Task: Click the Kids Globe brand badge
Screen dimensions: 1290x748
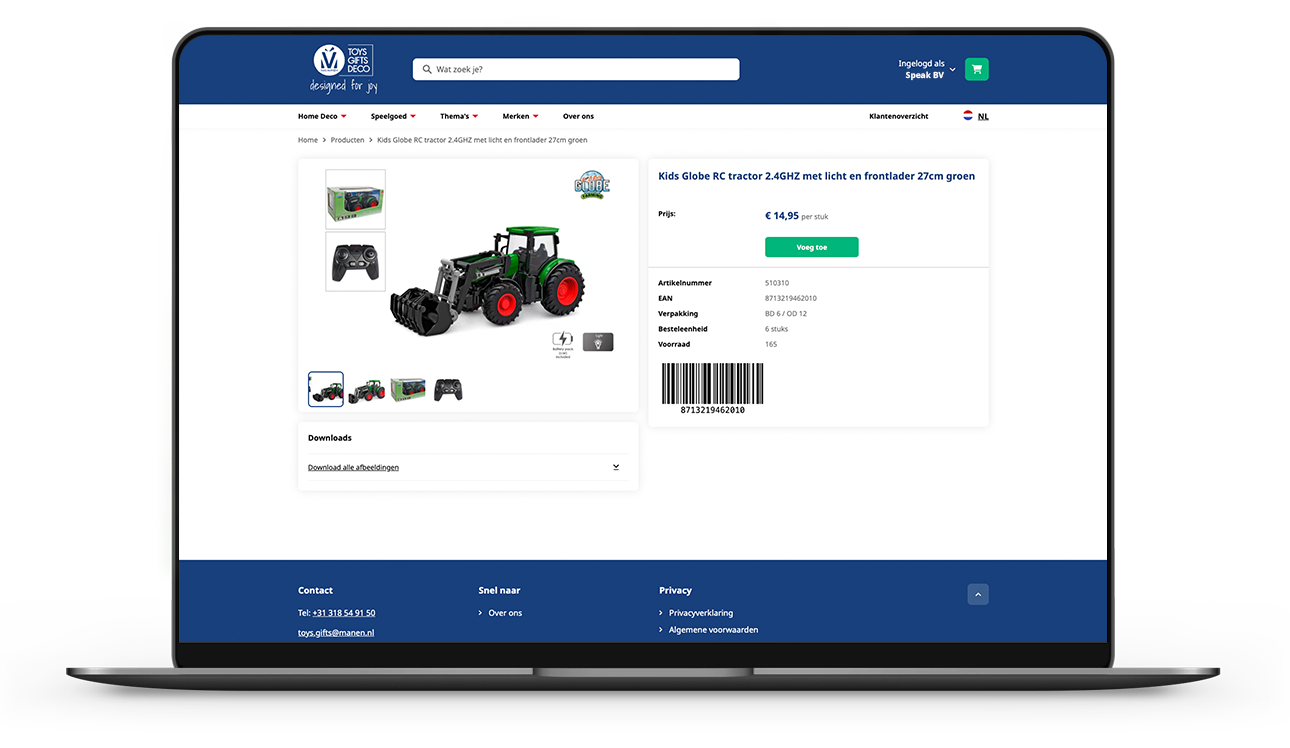Action: pos(592,185)
